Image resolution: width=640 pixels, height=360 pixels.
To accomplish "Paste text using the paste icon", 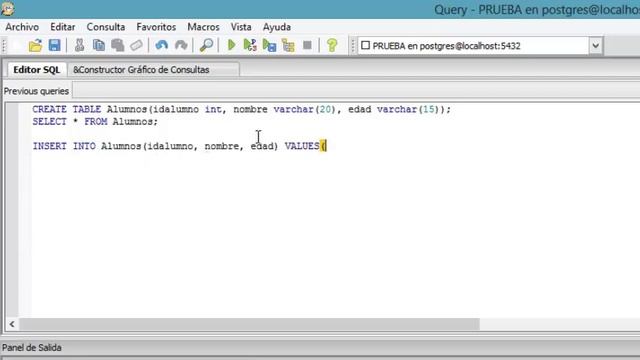I will point(118,45).
